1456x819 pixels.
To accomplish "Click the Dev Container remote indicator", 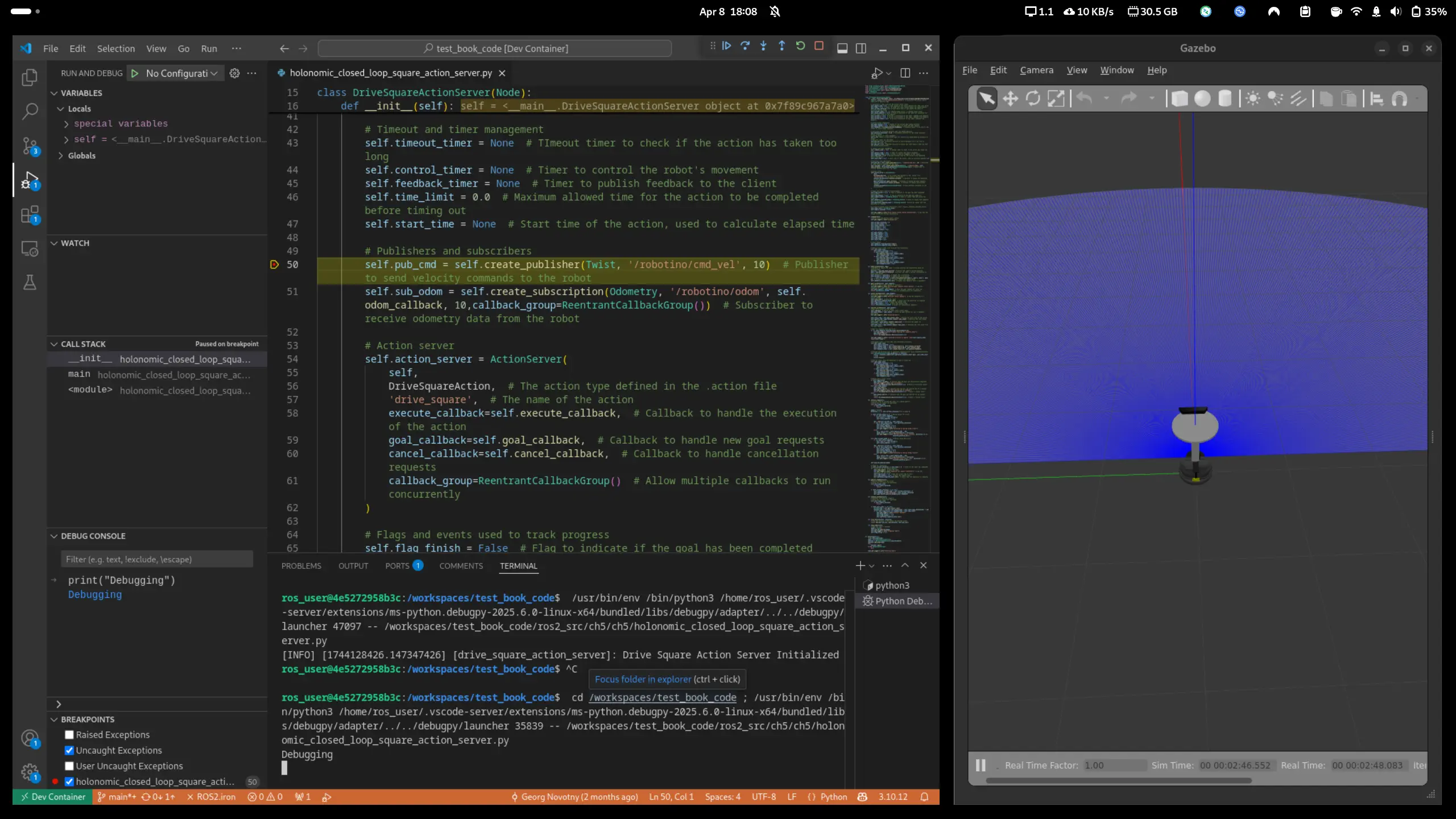I will [53, 797].
